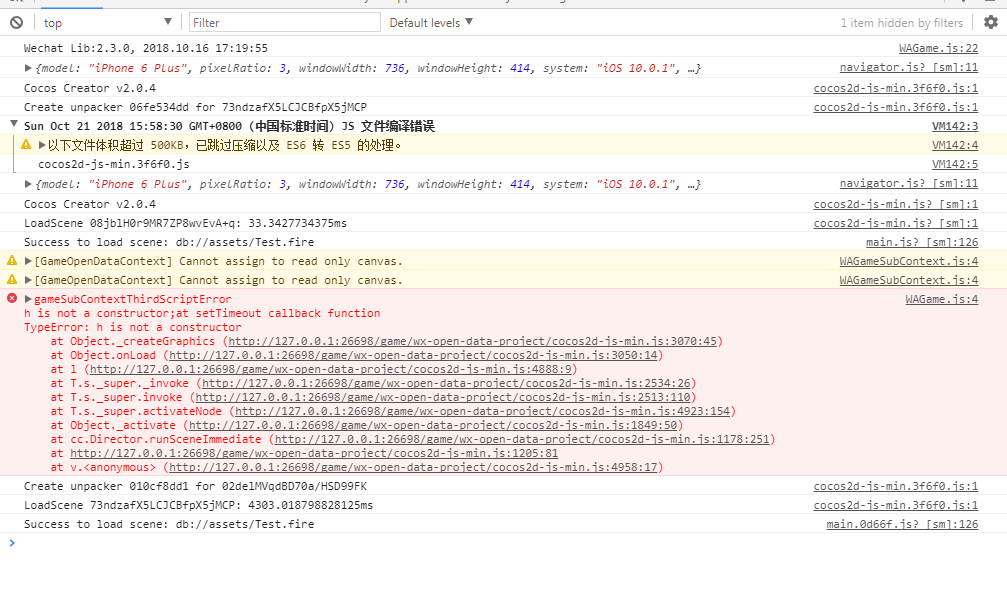Expand the 500KB warning message
The height and width of the screenshot is (601, 1007).
click(42, 145)
